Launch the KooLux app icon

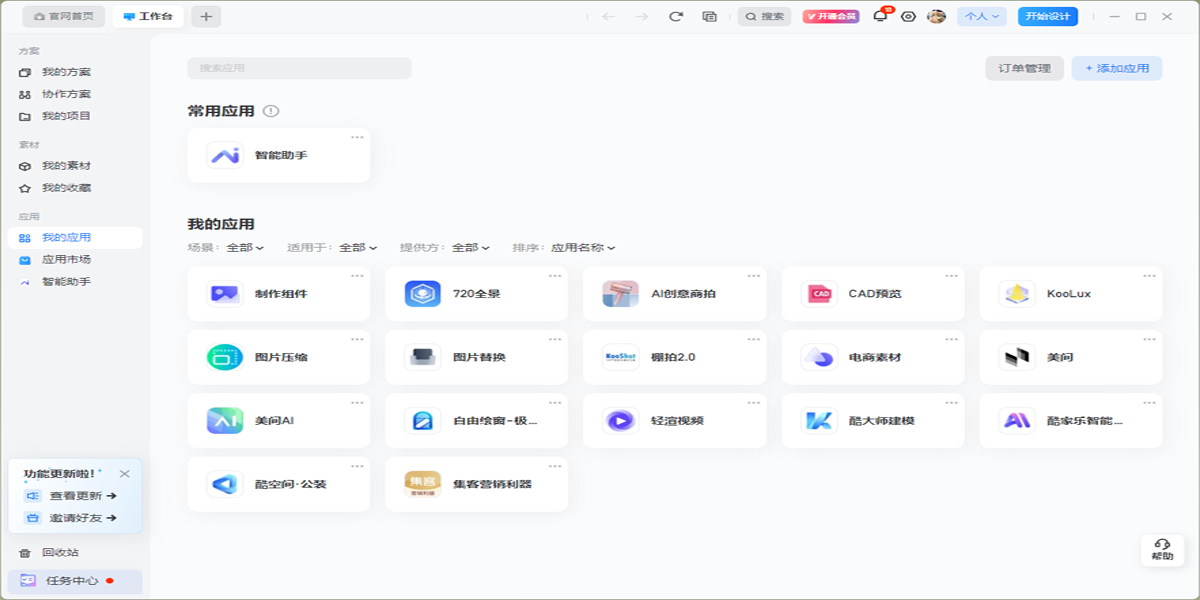tap(1017, 294)
